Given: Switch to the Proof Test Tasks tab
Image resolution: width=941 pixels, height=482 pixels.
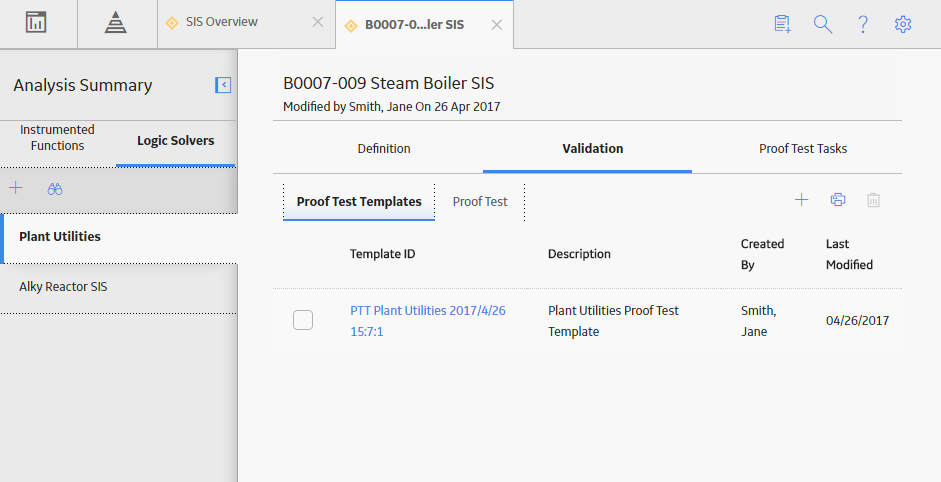Looking at the screenshot, I should (803, 148).
